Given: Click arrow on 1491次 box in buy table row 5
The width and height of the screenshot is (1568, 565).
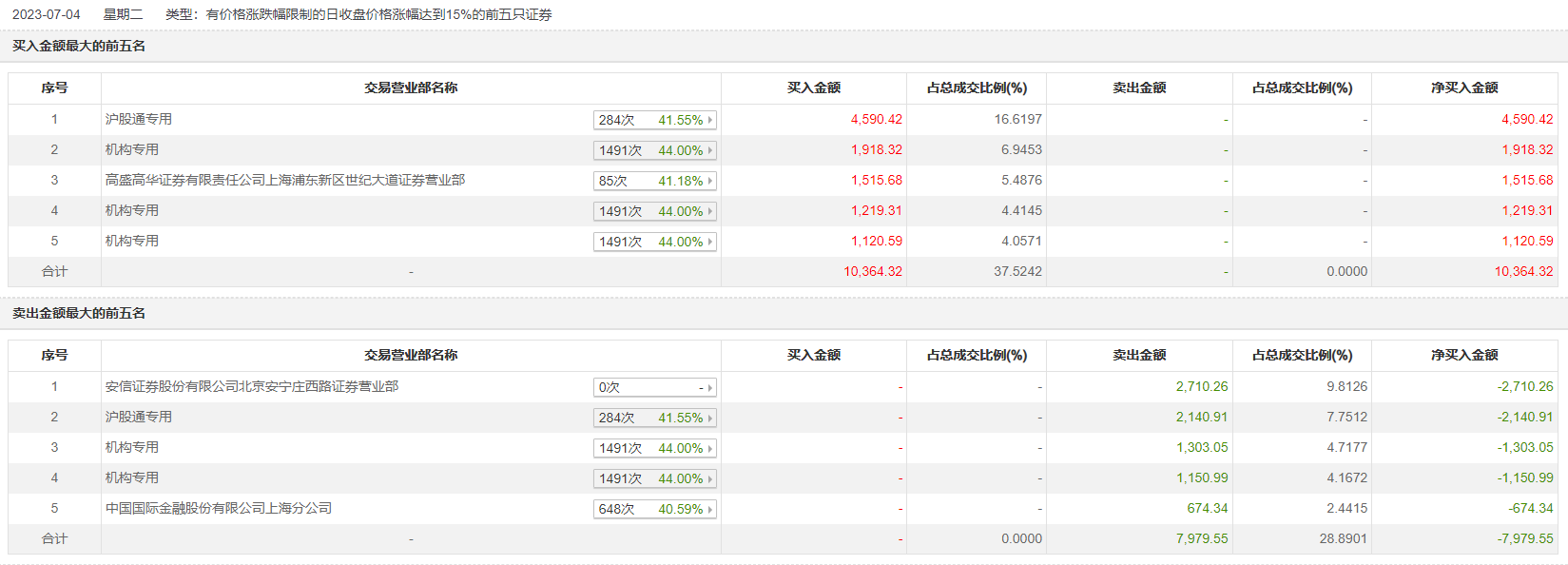Looking at the screenshot, I should click(x=710, y=242).
